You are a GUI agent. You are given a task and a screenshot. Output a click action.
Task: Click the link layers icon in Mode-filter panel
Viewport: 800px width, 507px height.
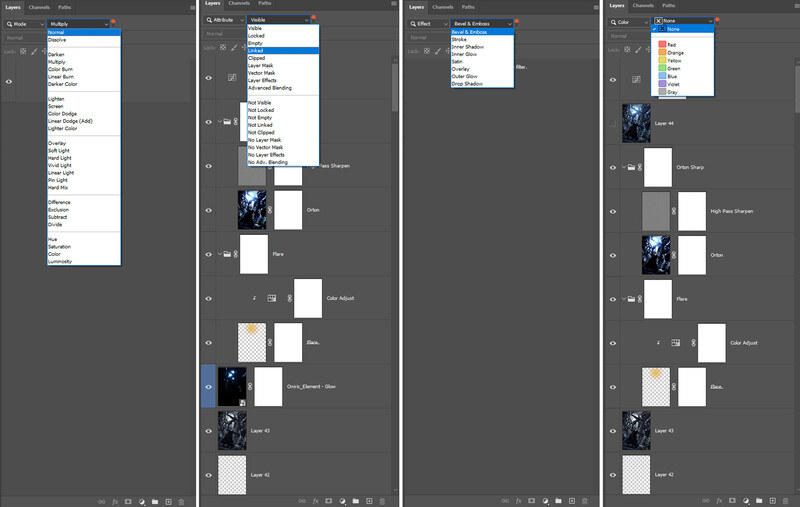point(102,502)
